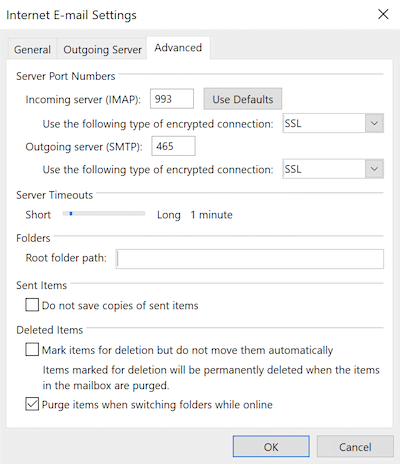Click the 'Root folder path:' label
Screen dimensions: 400x464
[66, 258]
